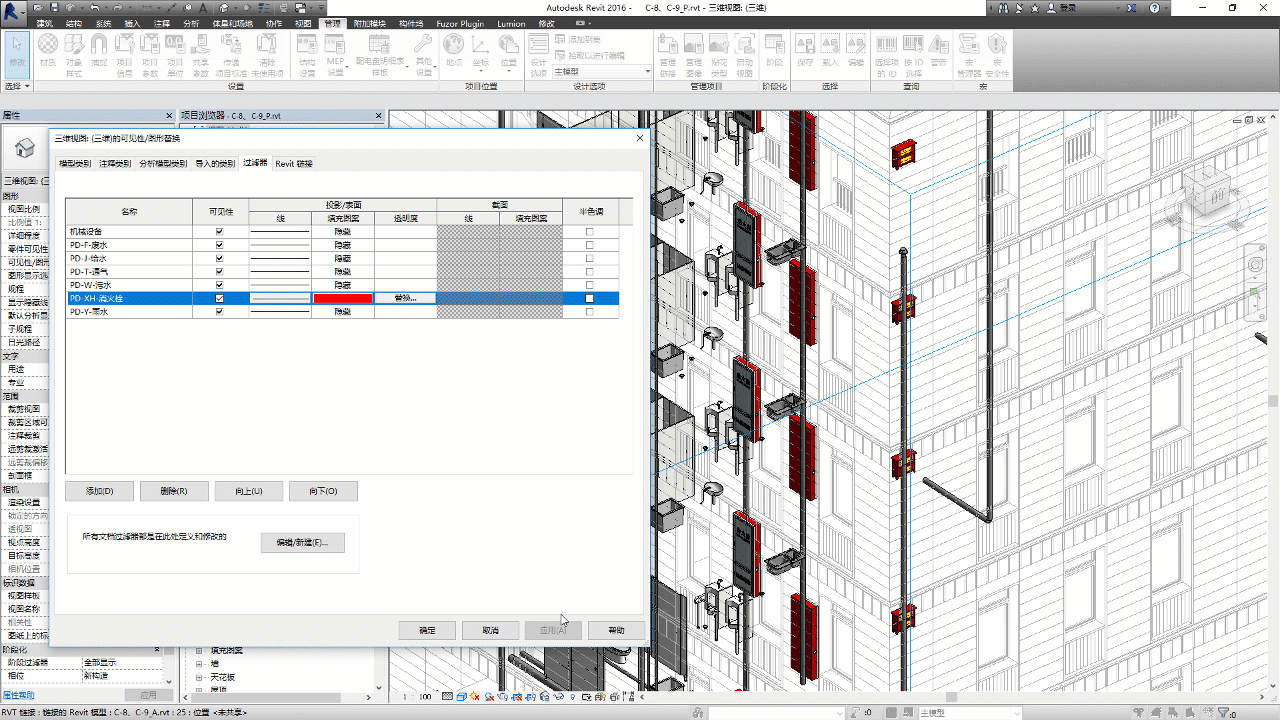The image size is (1280, 720).
Task: Click red fill pattern swatch for PD-XH-消火栓
Action: coord(343,298)
